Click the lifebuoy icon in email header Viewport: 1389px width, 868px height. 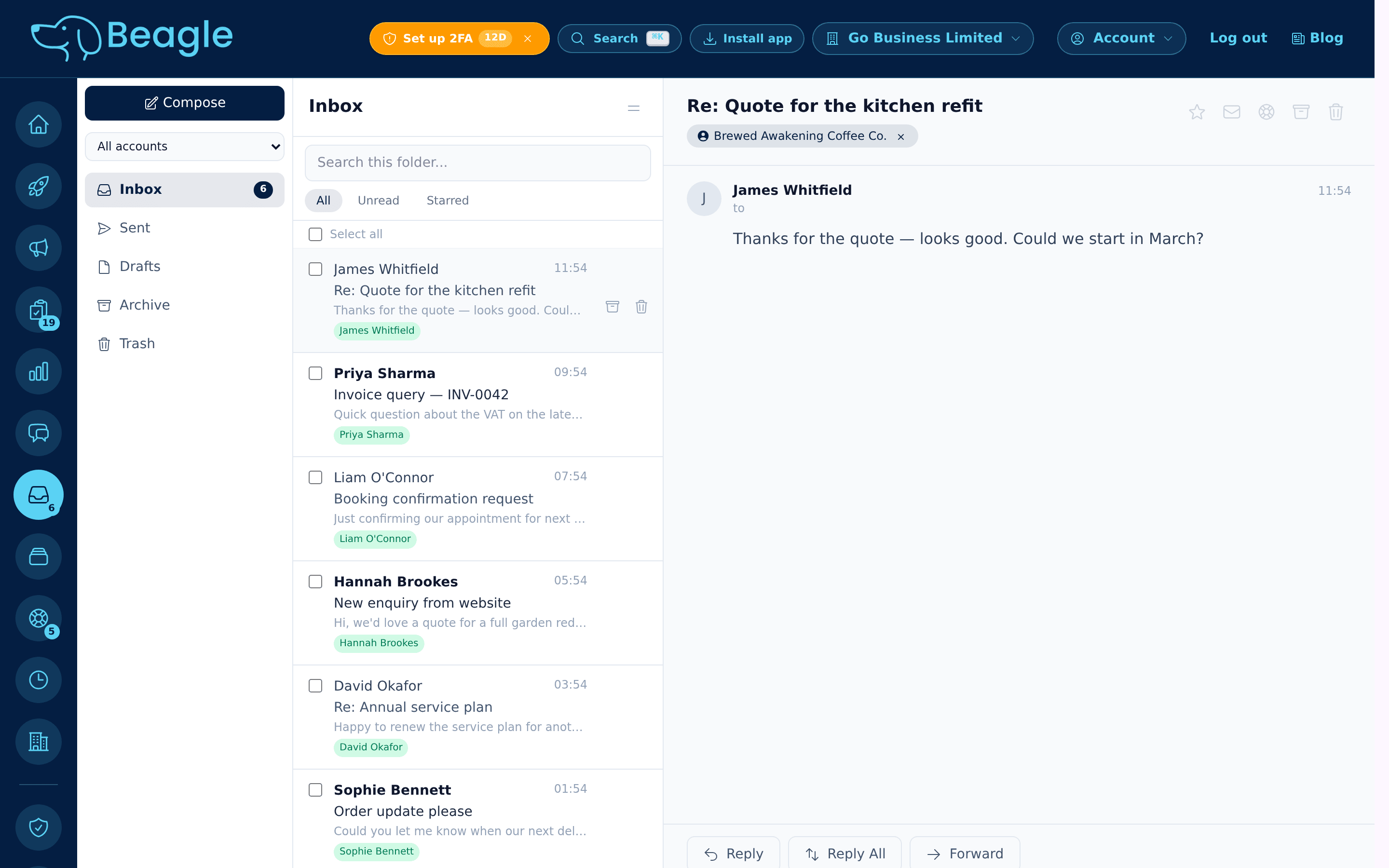tap(1266, 112)
